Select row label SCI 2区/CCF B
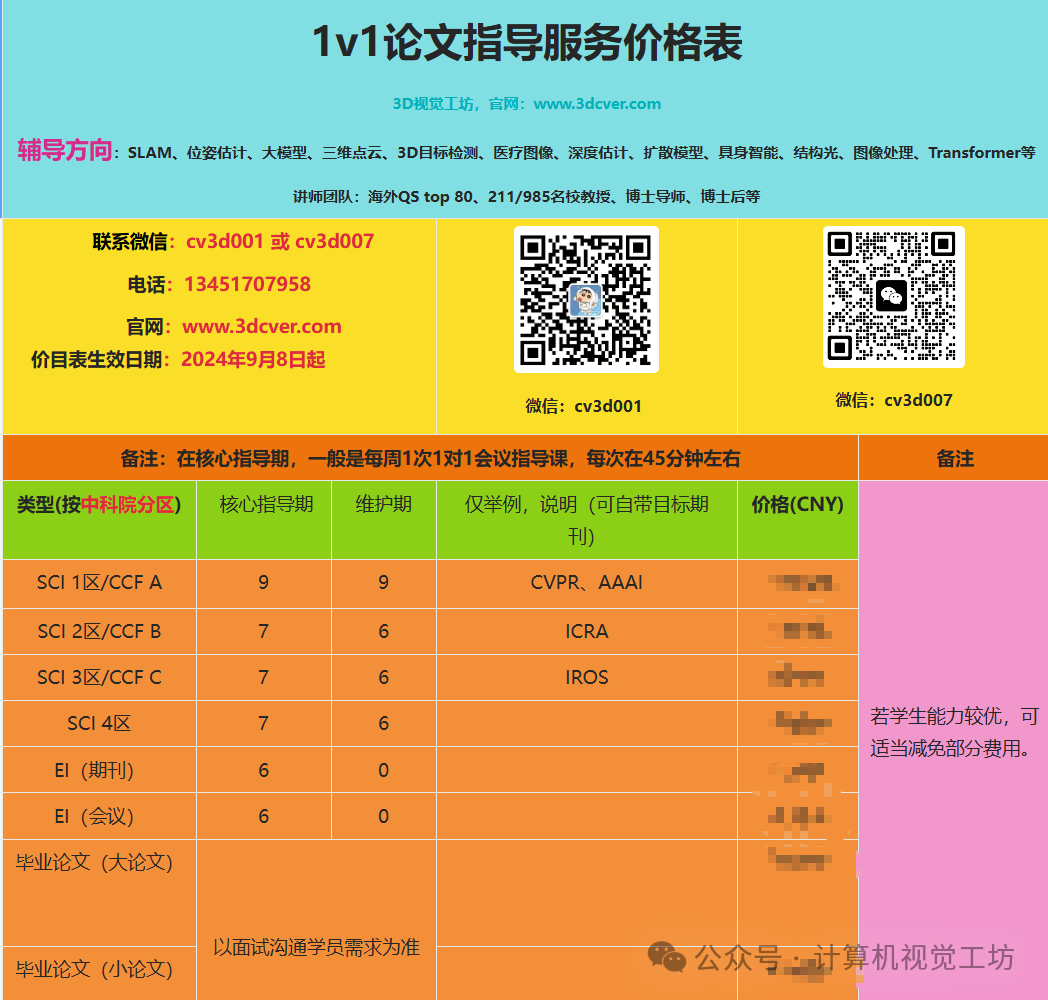This screenshot has width=1048, height=1000. 99,632
